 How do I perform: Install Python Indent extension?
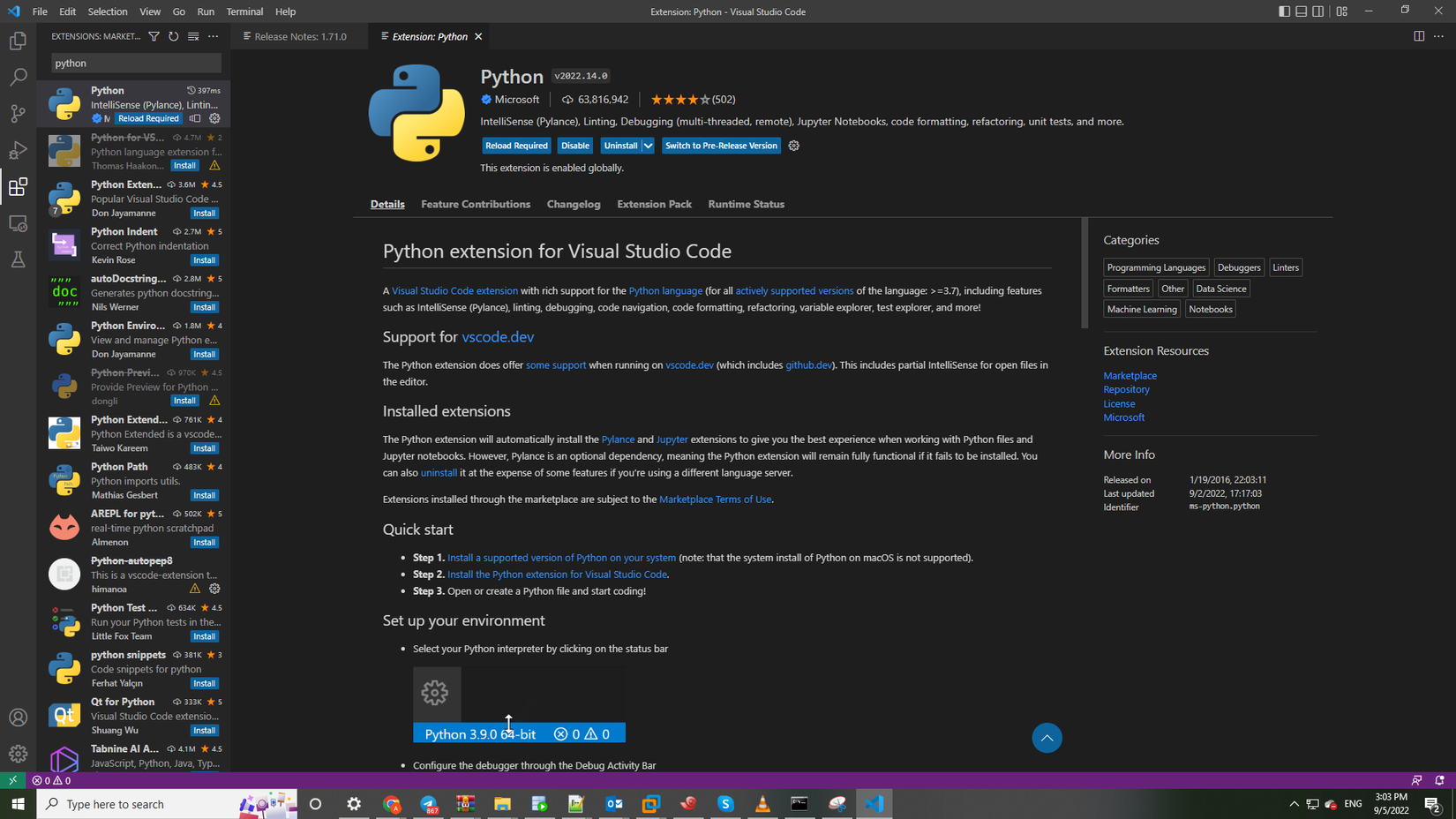(205, 260)
